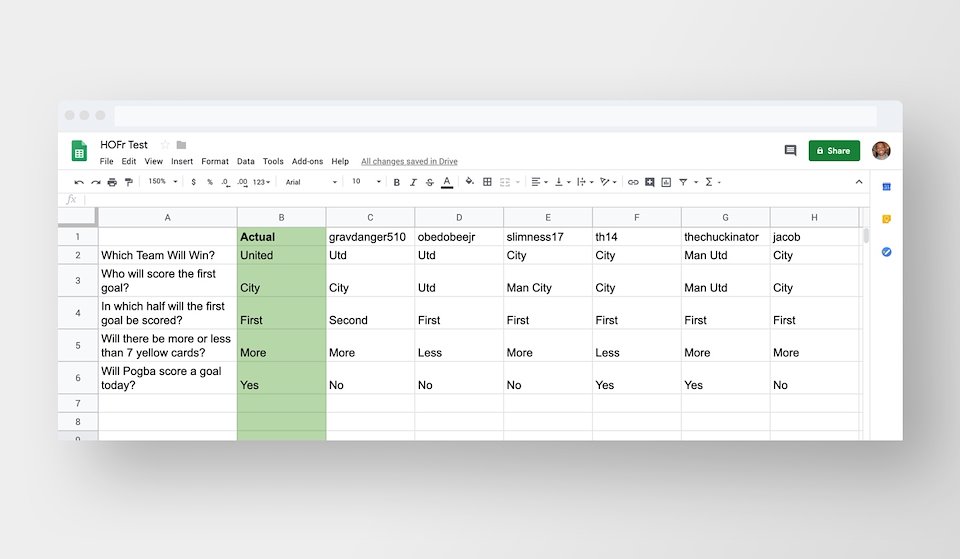Open the Format menu
The width and height of the screenshot is (960, 559).
pyautogui.click(x=215, y=161)
